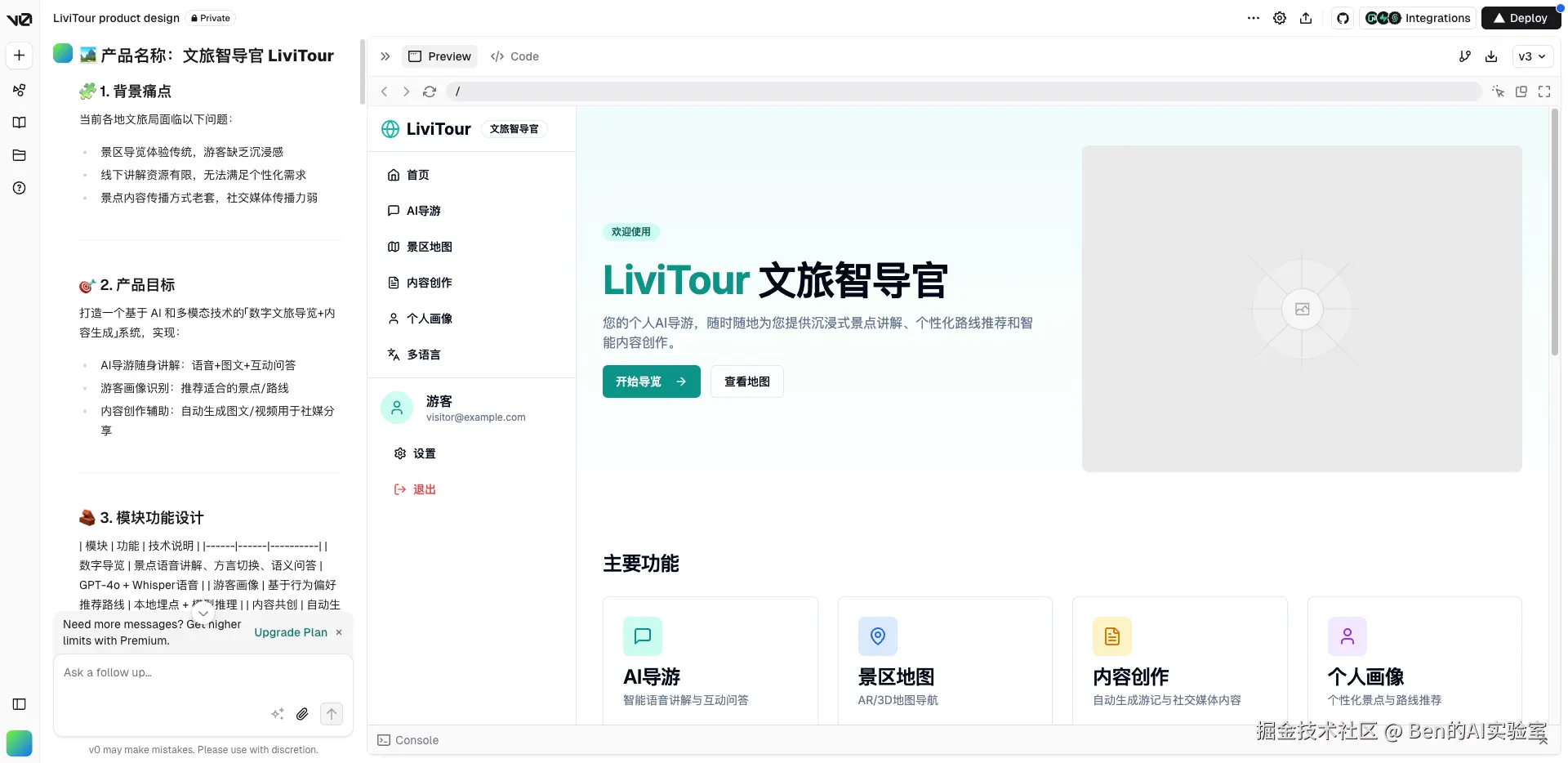Viewport: 1568px width, 763px height.
Task: Open 设置 in the LiviTour sidebar
Action: click(471, 453)
